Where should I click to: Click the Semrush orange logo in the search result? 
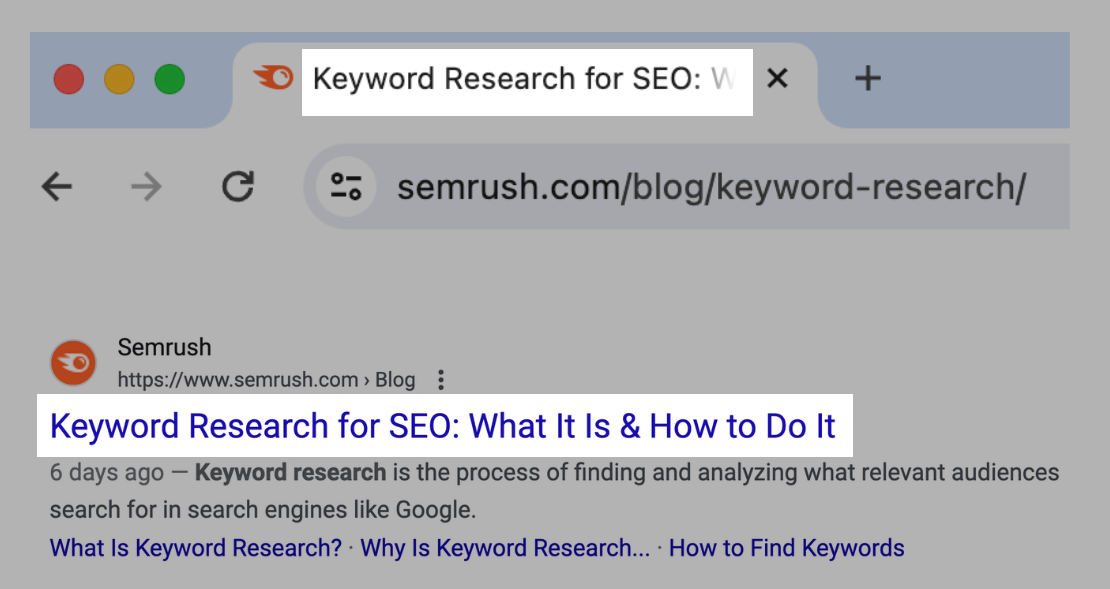(x=72, y=362)
